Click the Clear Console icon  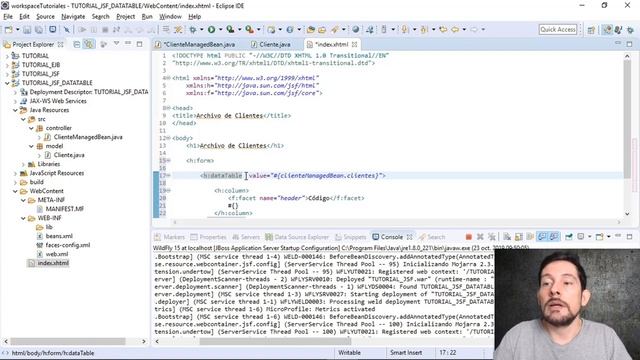tap(507, 237)
